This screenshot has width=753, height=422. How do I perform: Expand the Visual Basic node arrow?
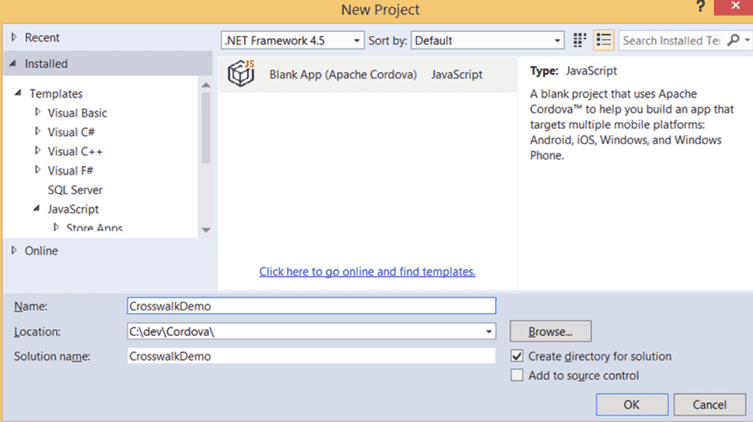pyautogui.click(x=37, y=112)
